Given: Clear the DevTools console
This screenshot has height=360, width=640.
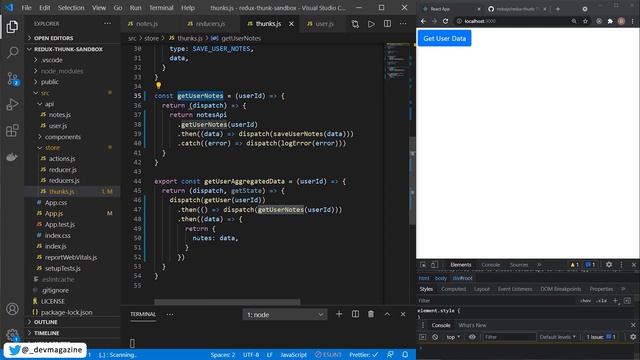Looking at the screenshot, I should coord(435,337).
